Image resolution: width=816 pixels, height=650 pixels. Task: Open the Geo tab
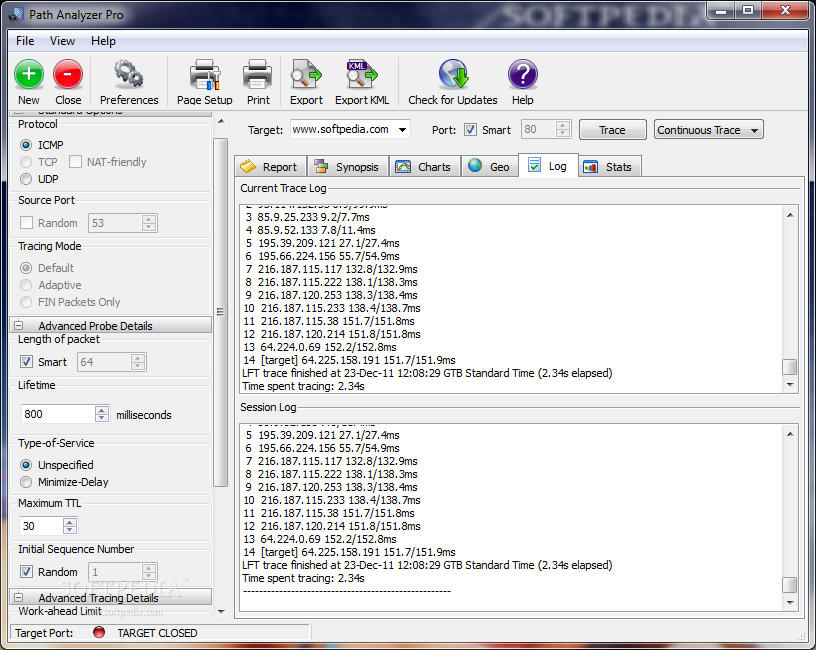click(489, 167)
